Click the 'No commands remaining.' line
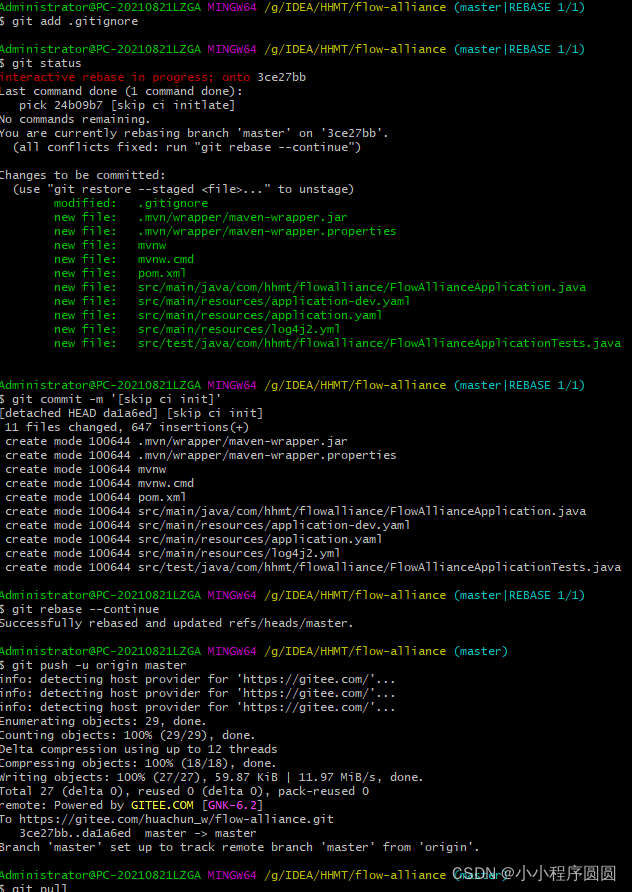This screenshot has height=892, width=632. (x=75, y=119)
